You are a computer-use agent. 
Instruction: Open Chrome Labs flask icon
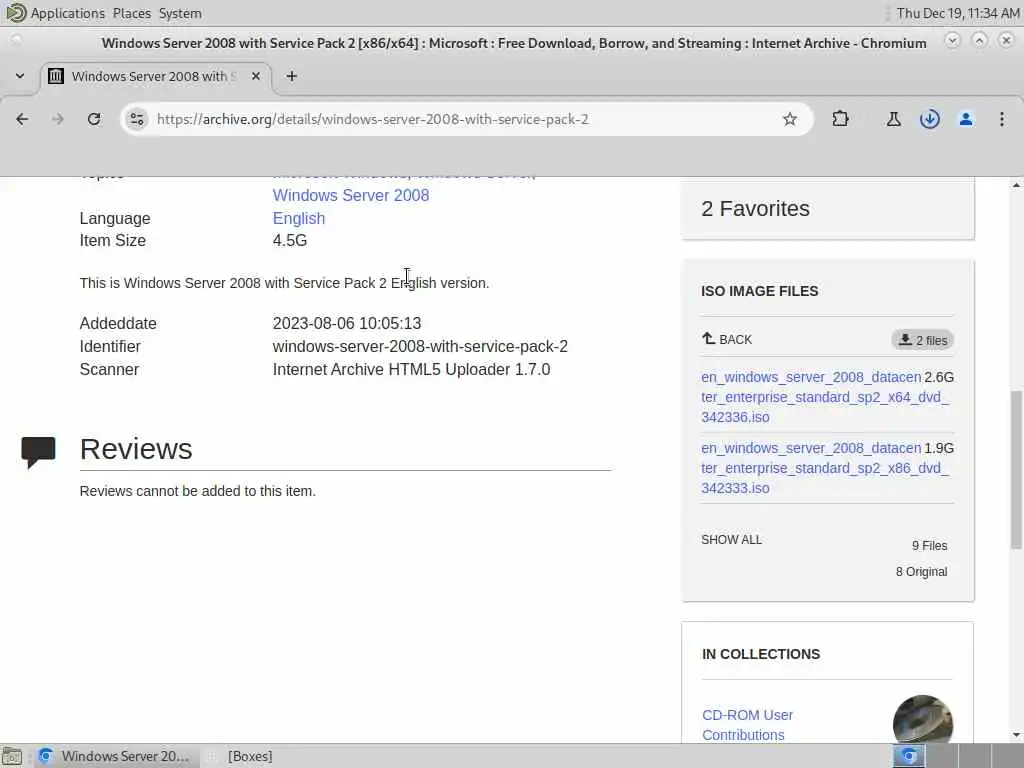tap(893, 119)
